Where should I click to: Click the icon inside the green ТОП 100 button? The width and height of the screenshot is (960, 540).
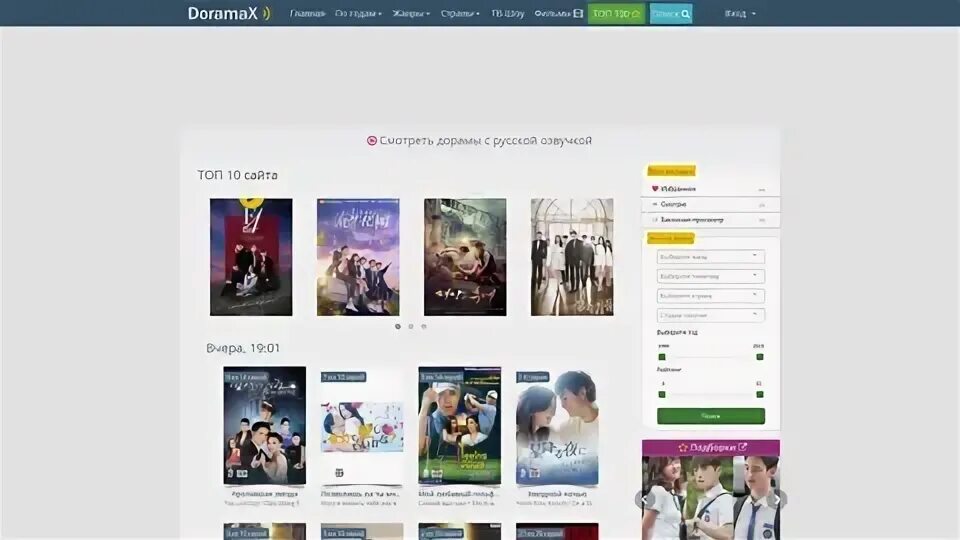636,13
